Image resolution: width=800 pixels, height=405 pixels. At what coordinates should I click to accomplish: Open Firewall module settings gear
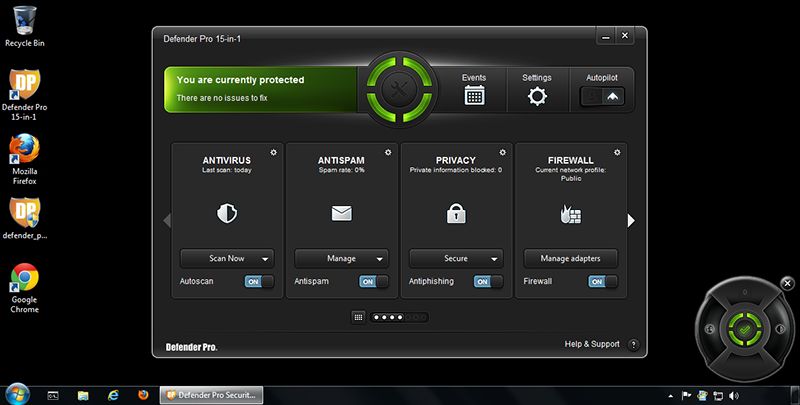(617, 153)
